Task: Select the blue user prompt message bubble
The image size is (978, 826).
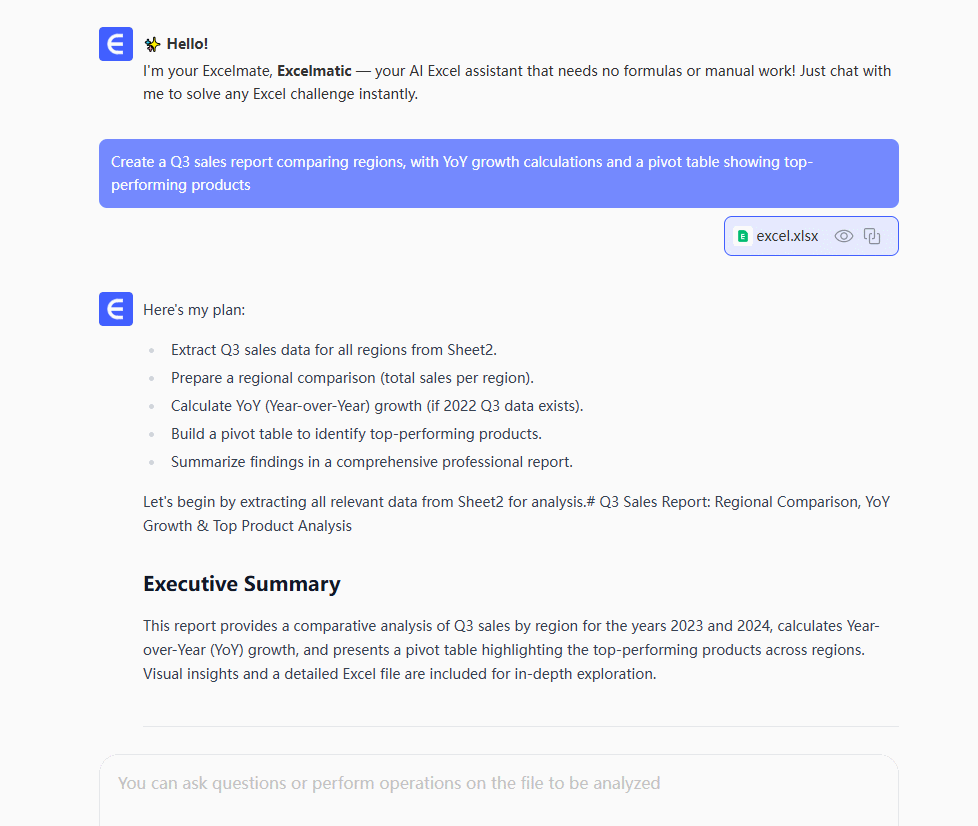Action: point(498,173)
